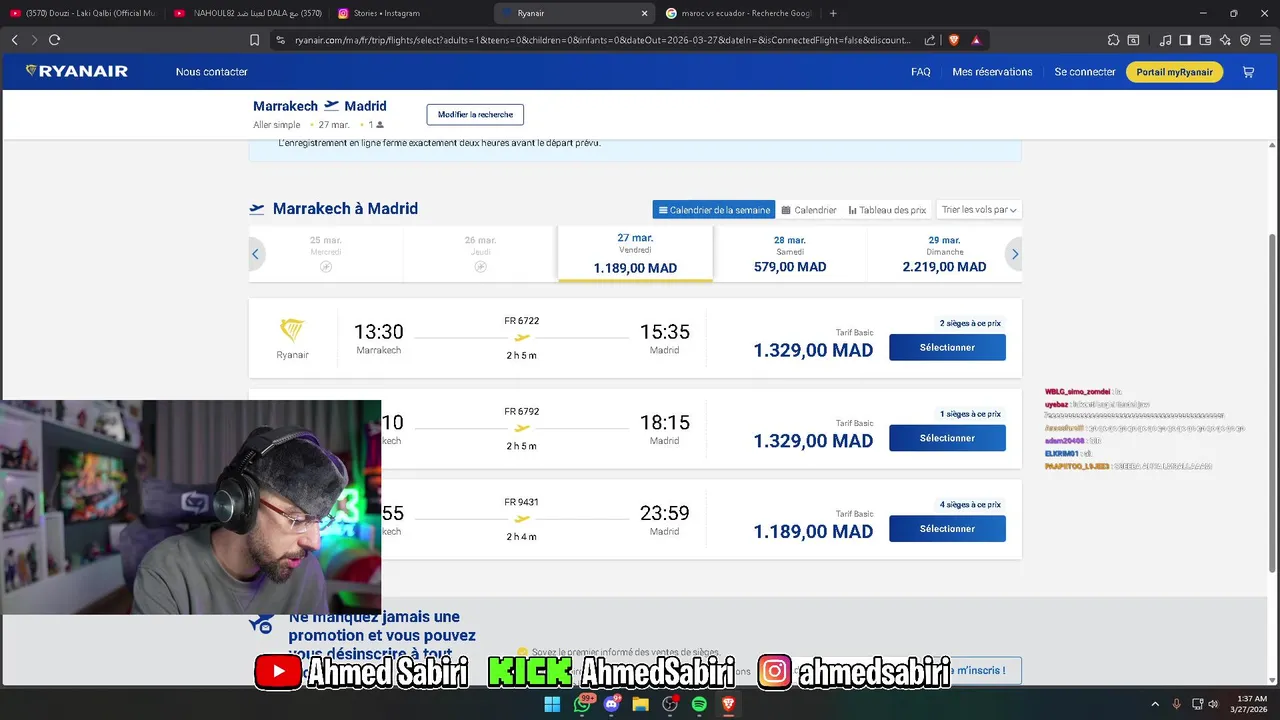
Task: Click the share icon in the address bar
Action: [x=930, y=40]
